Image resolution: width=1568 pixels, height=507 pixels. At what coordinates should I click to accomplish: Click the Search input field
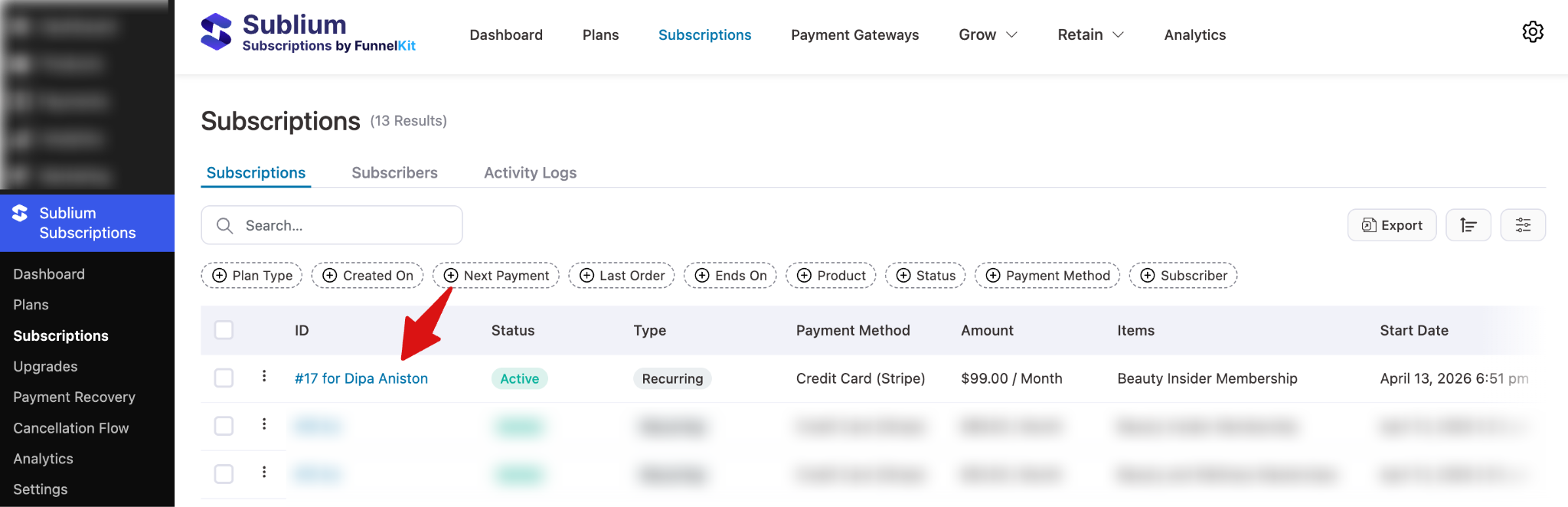332,225
